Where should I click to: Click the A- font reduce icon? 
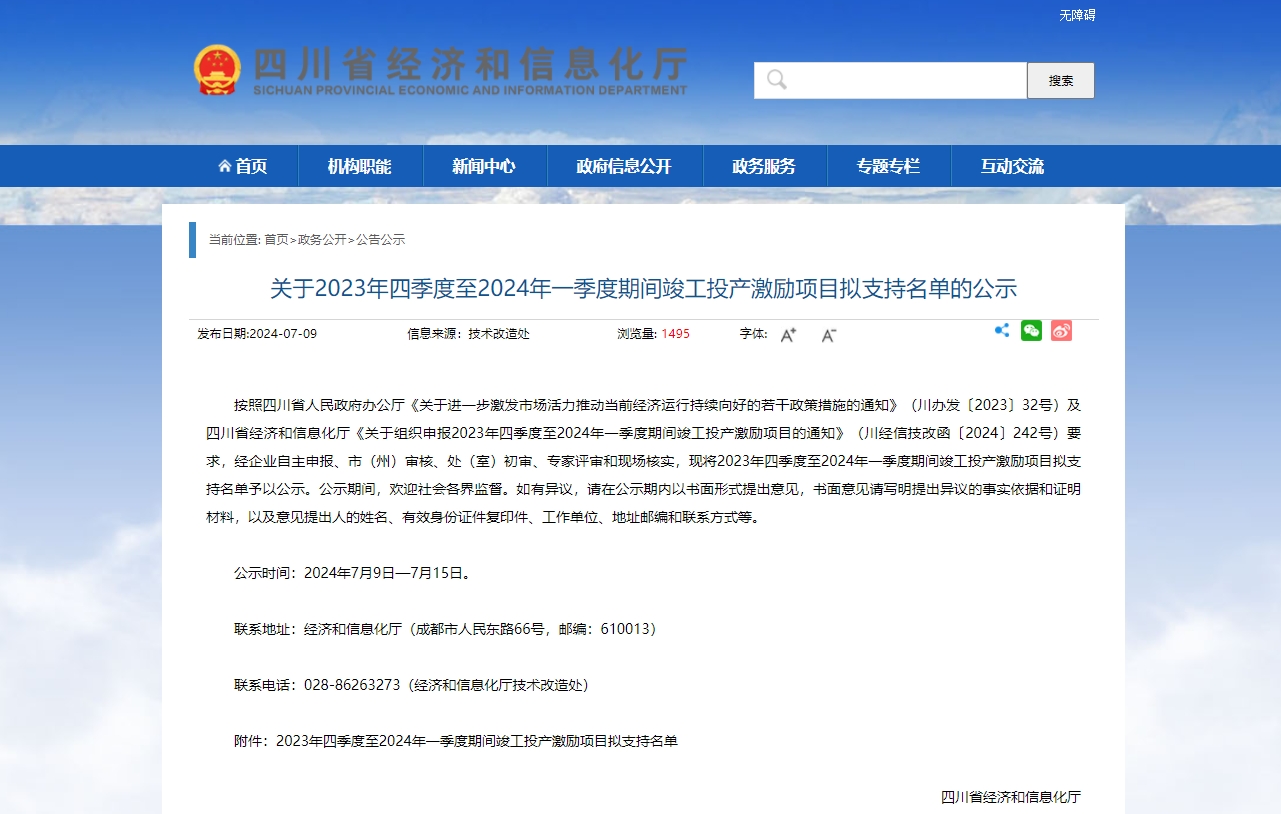(x=828, y=336)
